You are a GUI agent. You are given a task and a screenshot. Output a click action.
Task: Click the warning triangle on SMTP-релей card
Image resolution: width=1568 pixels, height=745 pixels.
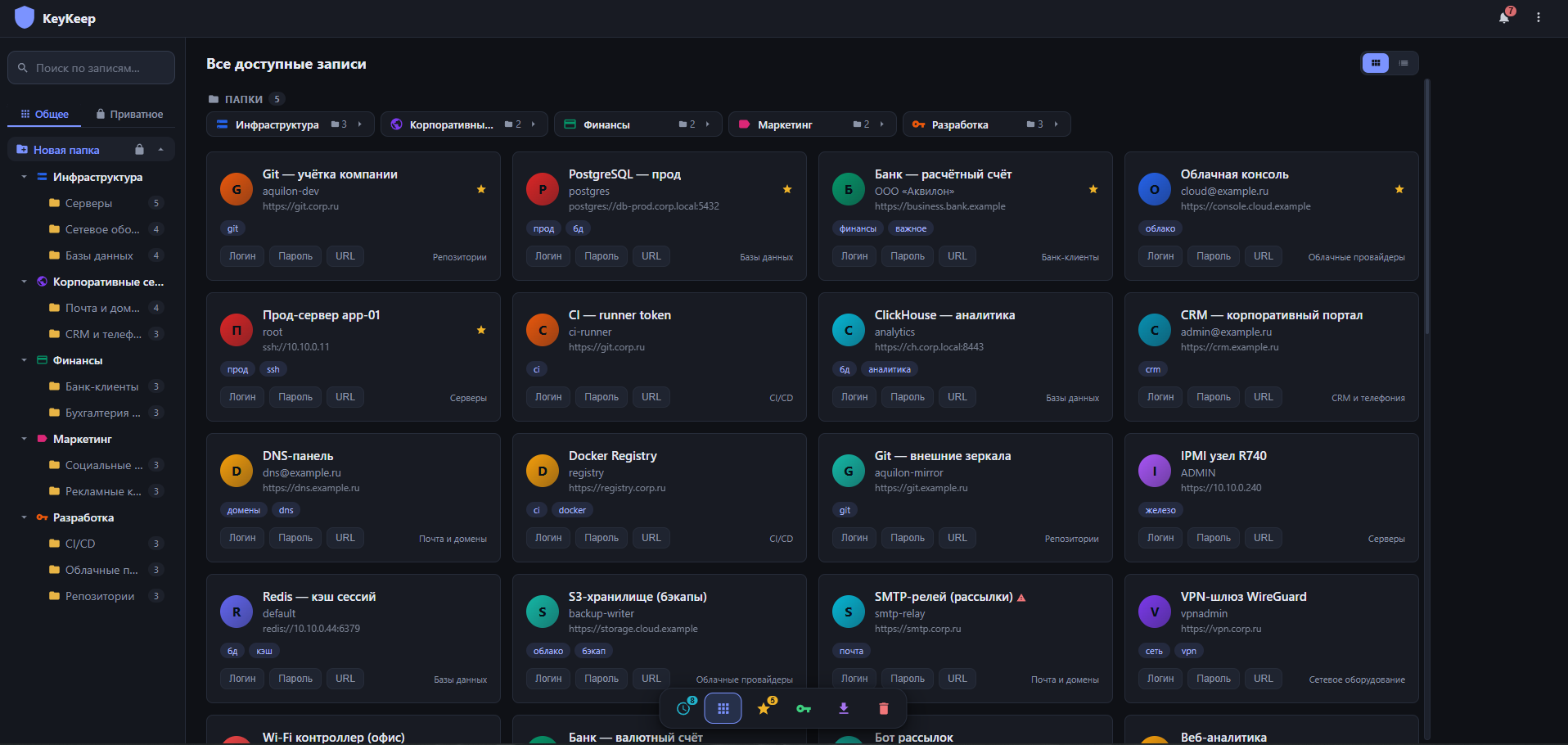(1021, 598)
